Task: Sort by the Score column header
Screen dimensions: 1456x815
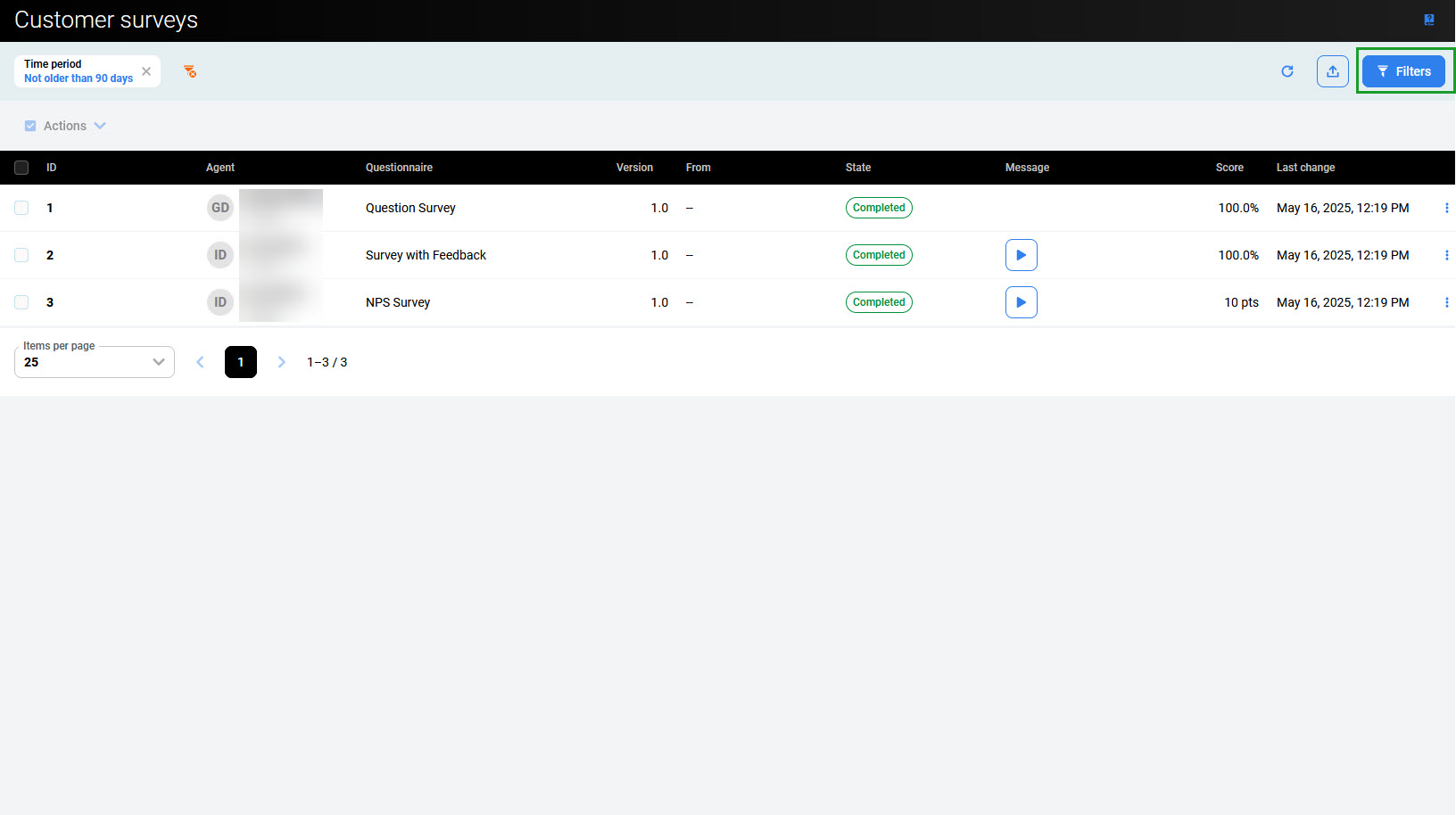Action: point(1228,168)
